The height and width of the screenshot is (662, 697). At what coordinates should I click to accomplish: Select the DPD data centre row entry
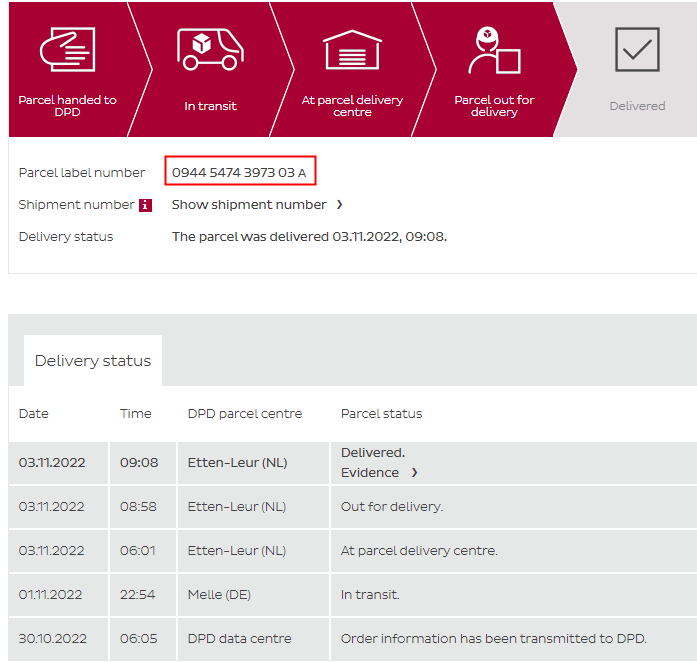point(239,639)
